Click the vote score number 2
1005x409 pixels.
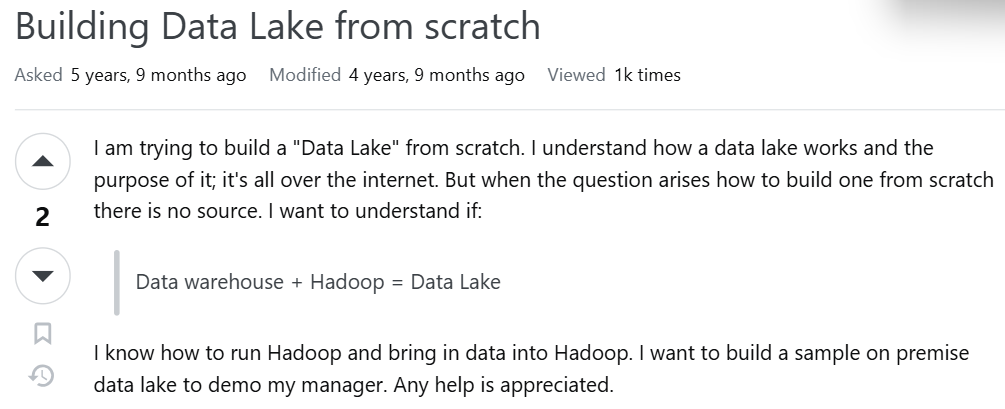click(42, 217)
